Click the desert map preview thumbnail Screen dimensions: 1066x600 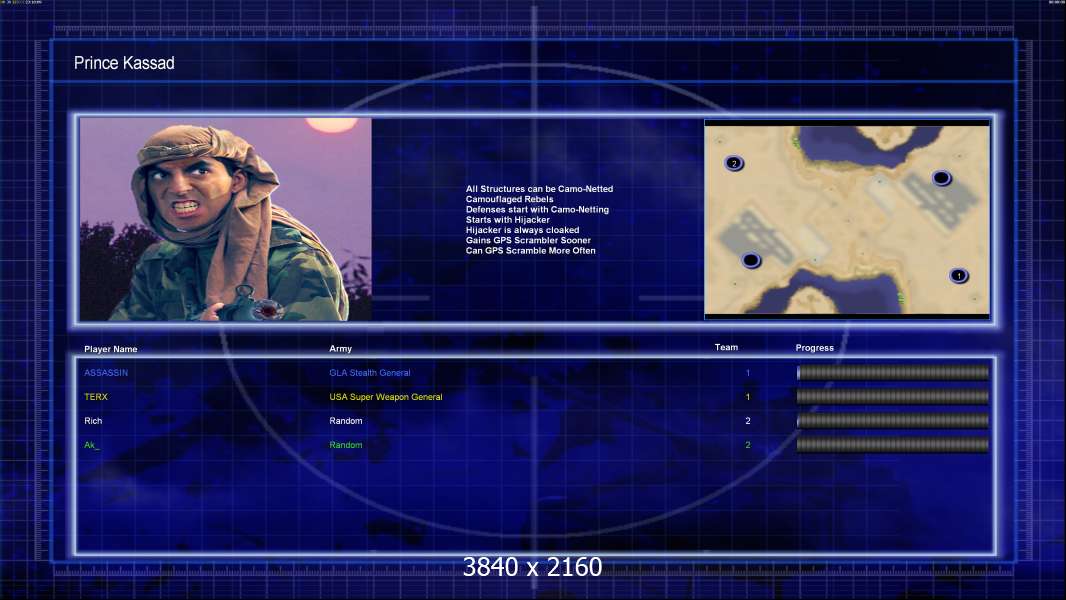(847, 219)
